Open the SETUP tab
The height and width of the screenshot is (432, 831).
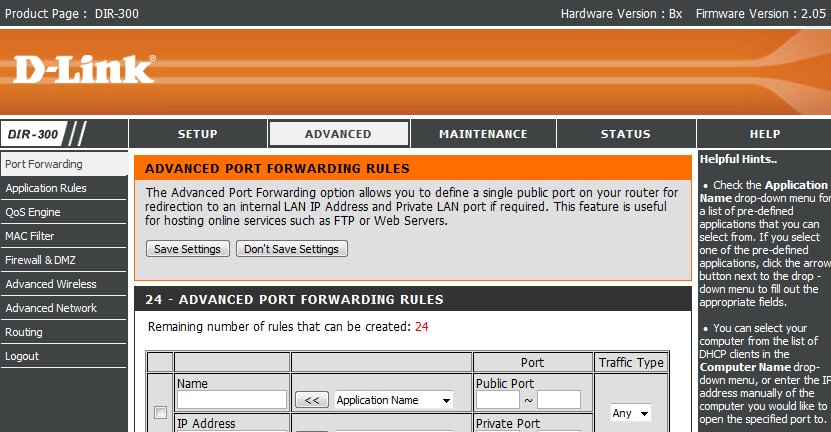(198, 134)
